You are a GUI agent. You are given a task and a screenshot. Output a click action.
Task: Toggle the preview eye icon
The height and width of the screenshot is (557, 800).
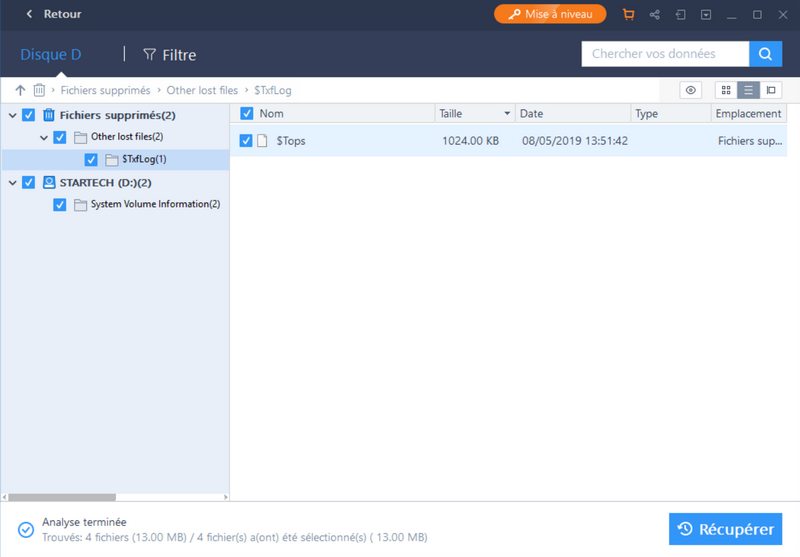[691, 90]
